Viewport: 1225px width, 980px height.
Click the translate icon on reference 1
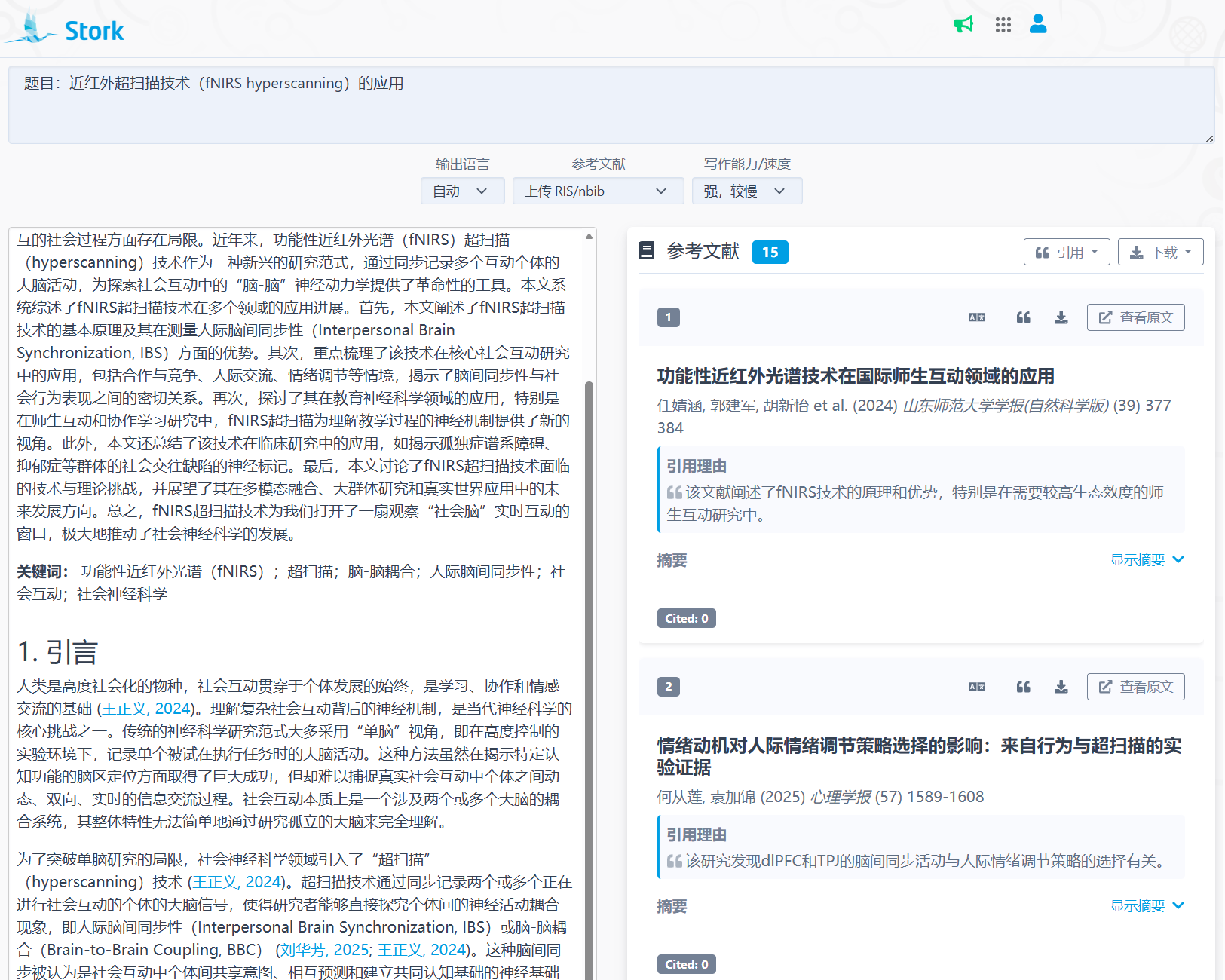point(977,317)
